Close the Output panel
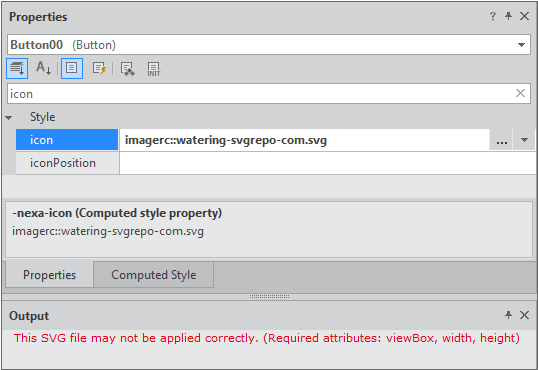 pos(524,315)
